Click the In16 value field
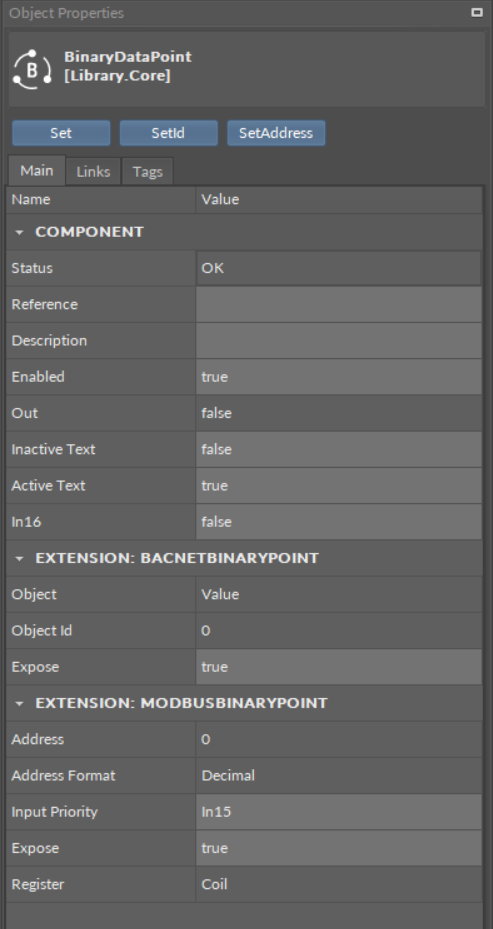 click(x=339, y=522)
